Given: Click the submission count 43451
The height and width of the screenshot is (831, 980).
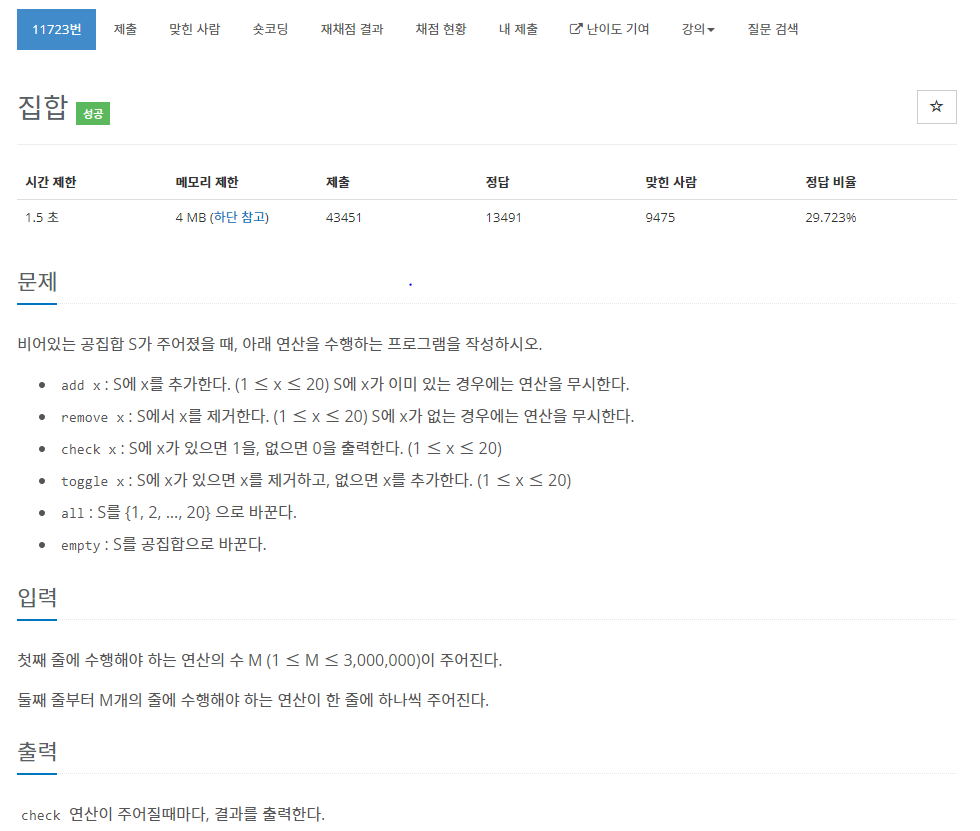Looking at the screenshot, I should [344, 217].
